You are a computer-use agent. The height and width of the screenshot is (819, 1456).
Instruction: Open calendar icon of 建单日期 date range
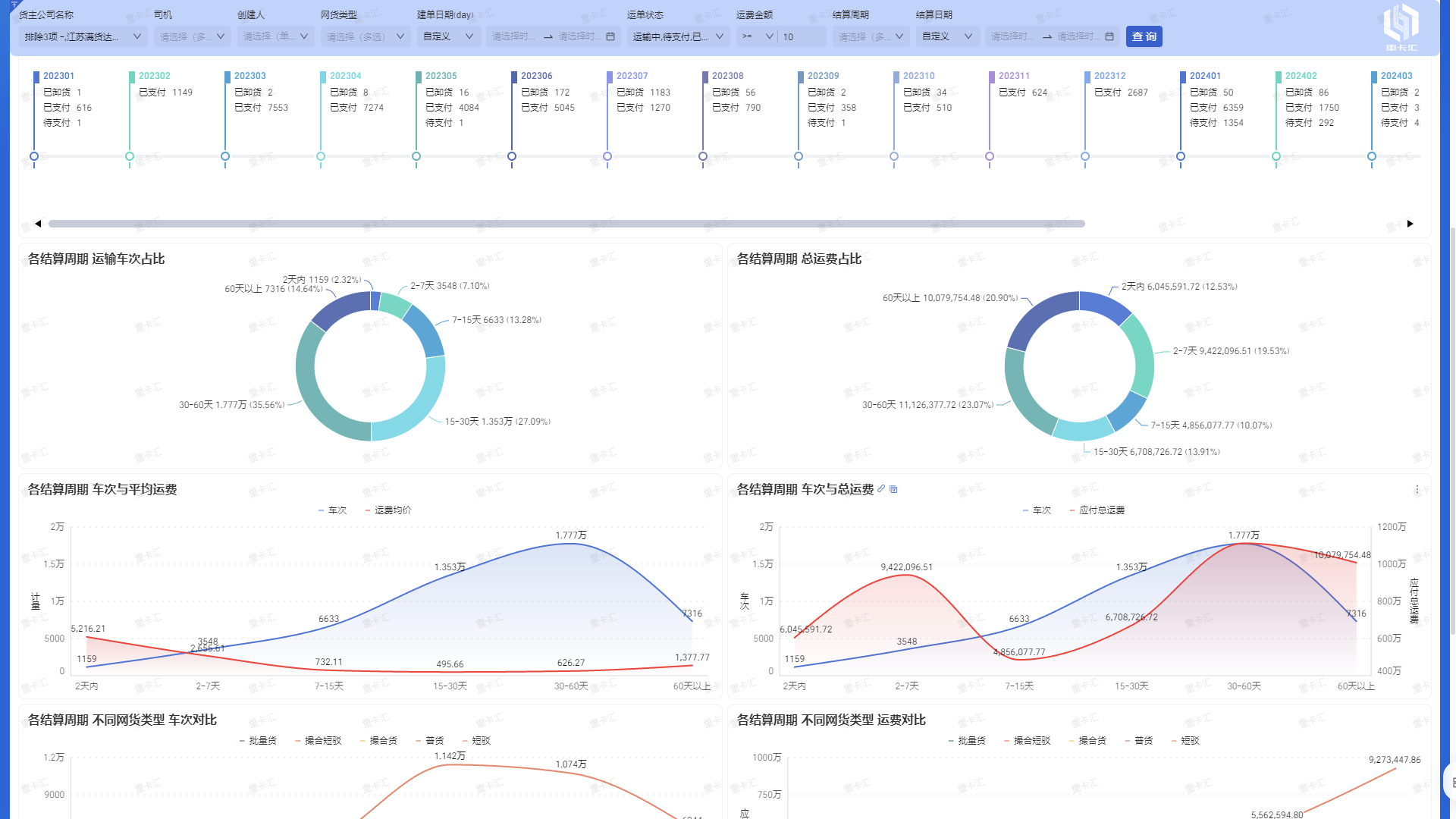click(610, 36)
